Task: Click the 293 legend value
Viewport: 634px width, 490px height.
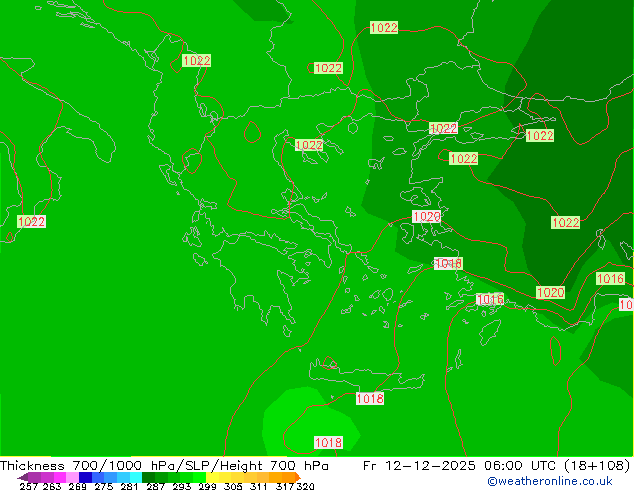Action: (182, 486)
